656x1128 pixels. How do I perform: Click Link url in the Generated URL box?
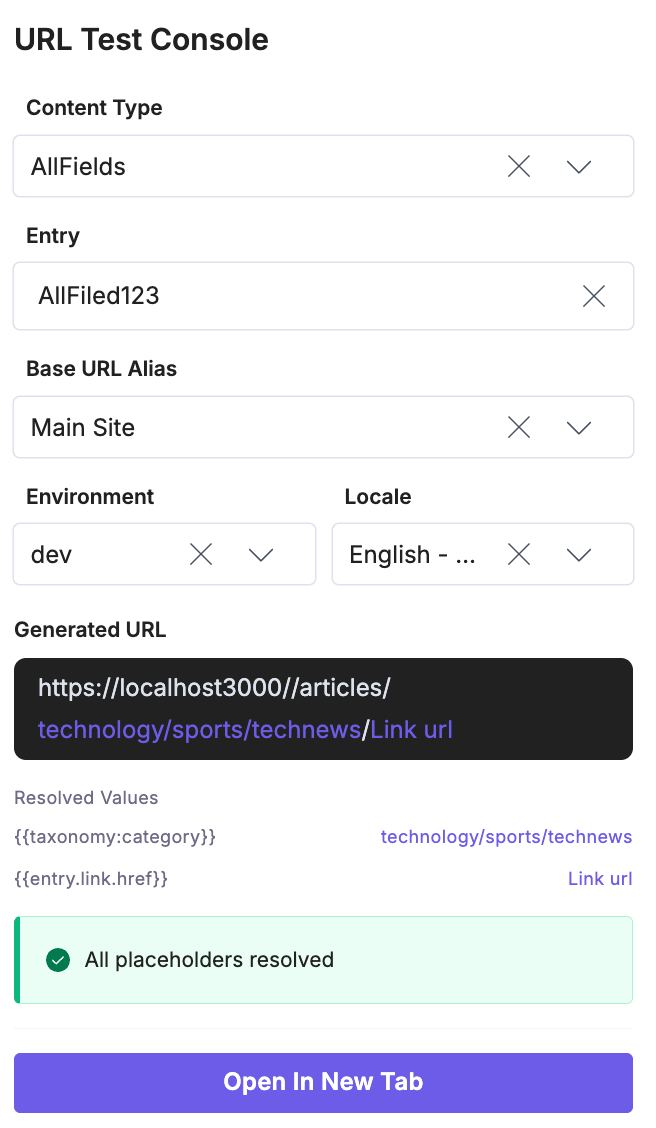412,730
